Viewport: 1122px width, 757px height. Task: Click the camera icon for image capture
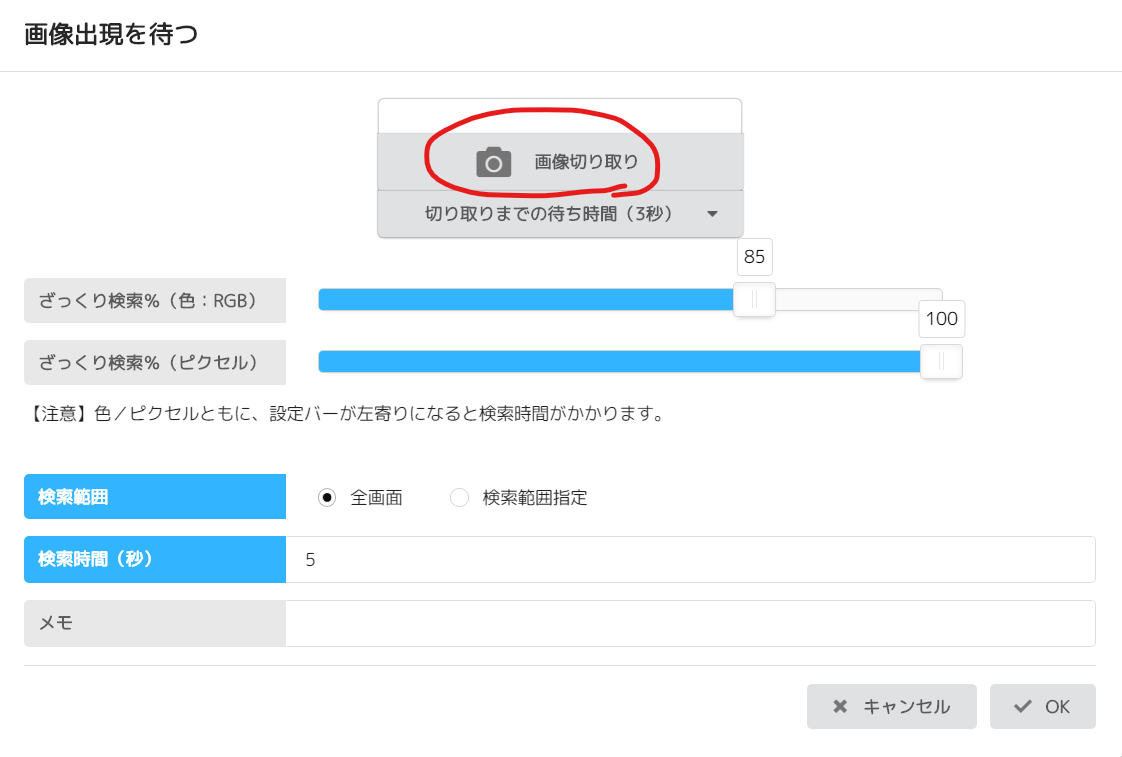point(493,162)
